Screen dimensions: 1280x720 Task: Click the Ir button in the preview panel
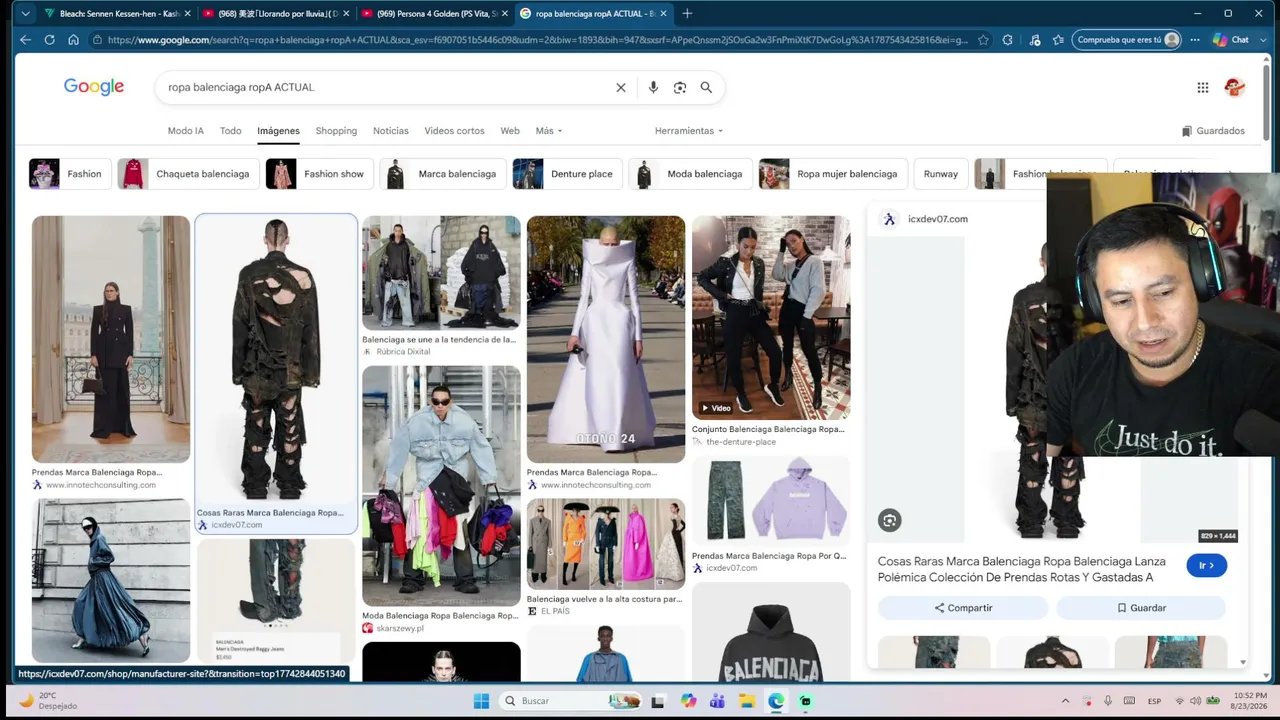click(1207, 565)
